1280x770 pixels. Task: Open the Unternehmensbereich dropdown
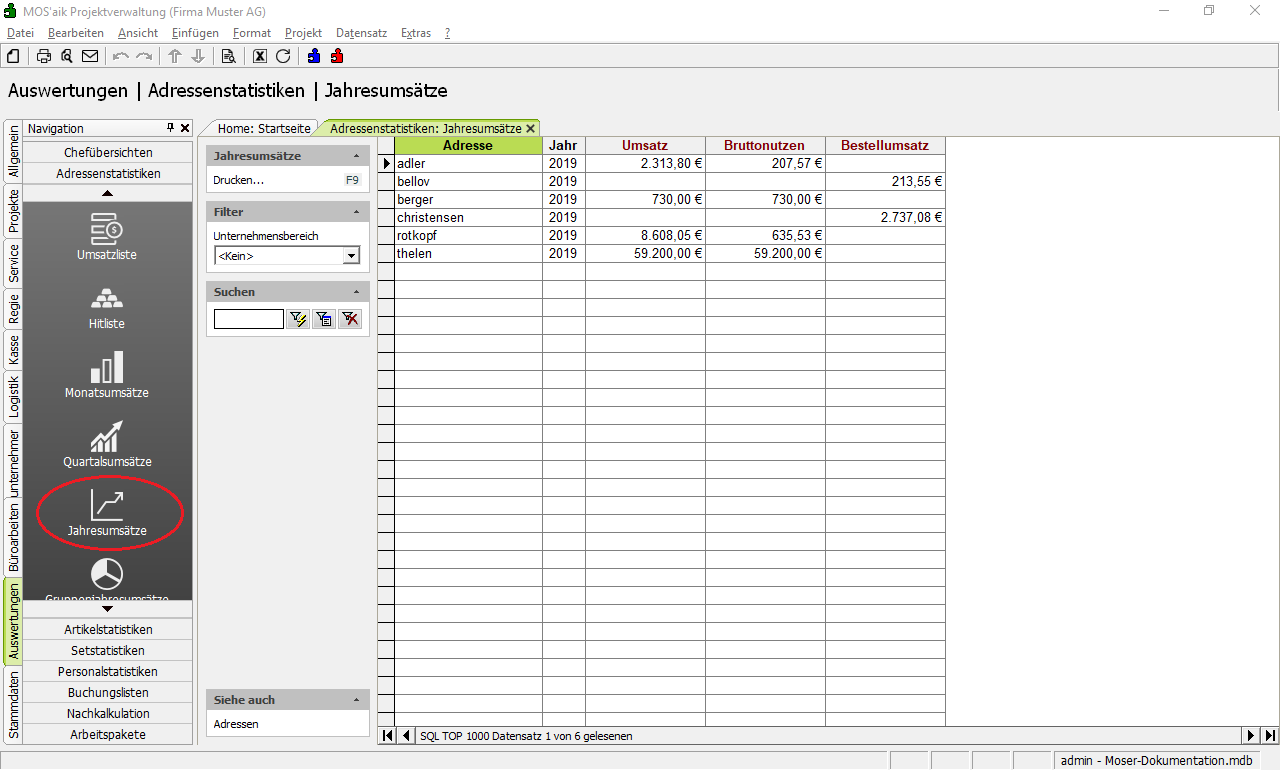(x=350, y=256)
